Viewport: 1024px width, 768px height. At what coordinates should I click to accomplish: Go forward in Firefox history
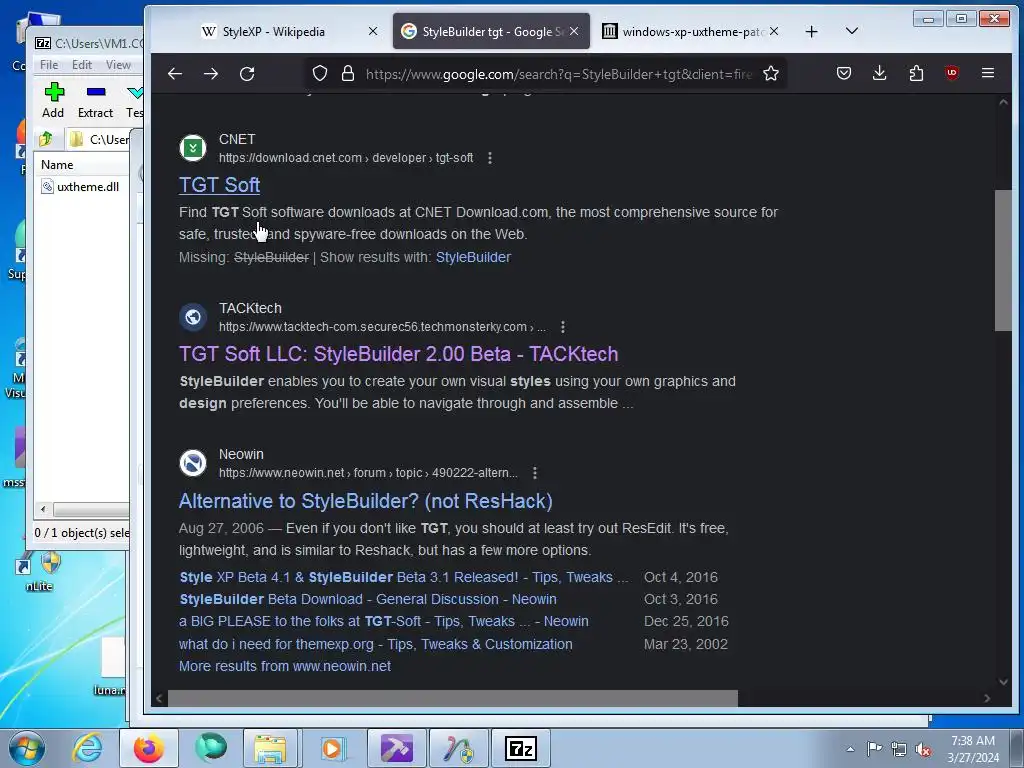(x=211, y=74)
